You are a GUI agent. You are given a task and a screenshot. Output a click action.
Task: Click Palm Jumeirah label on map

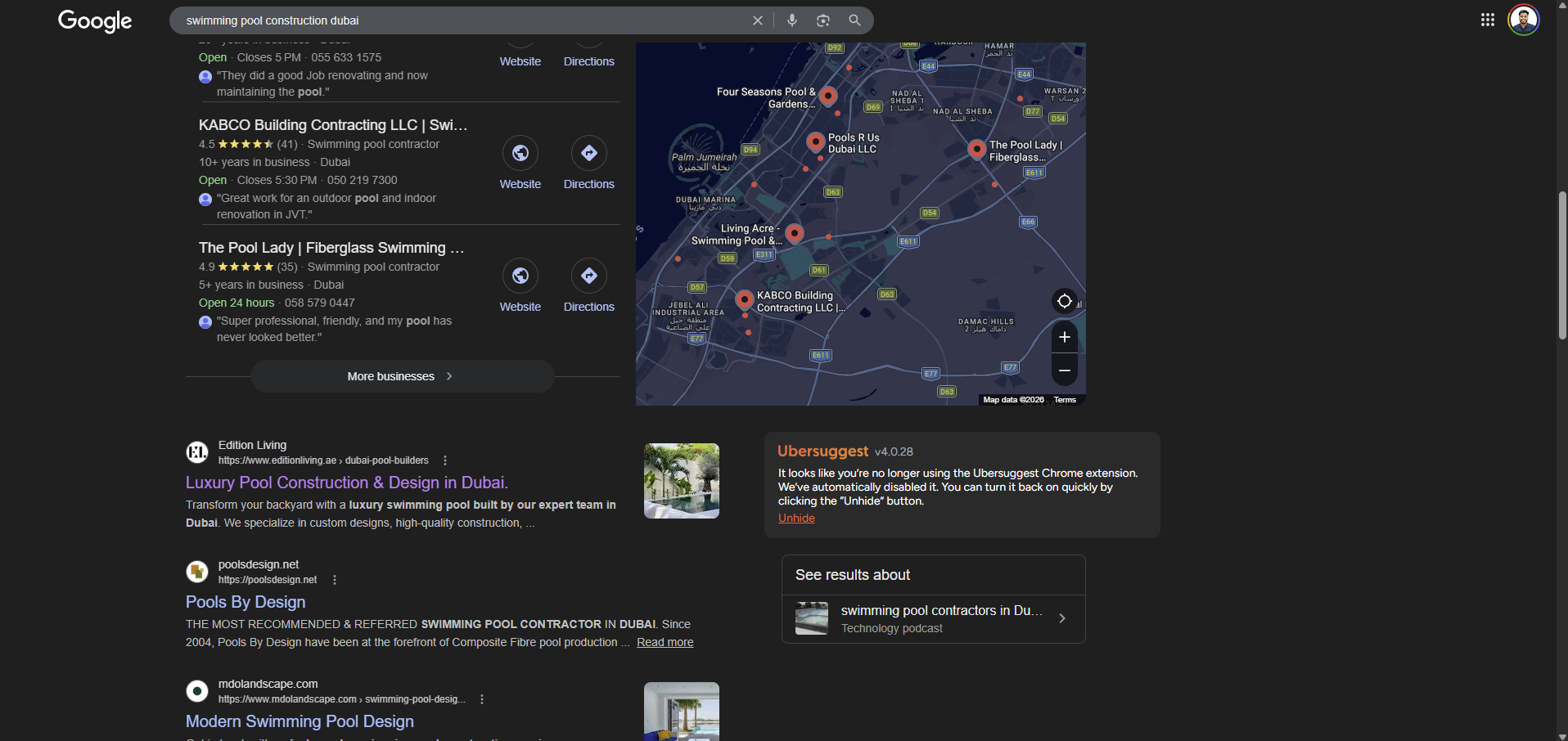coord(704,162)
